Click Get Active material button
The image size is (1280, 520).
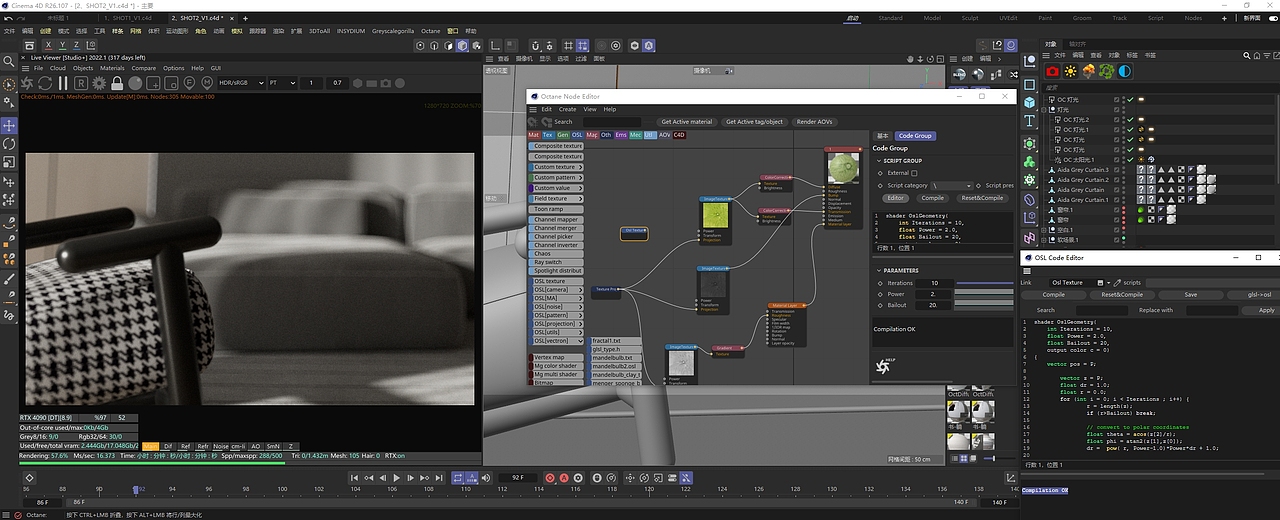(x=687, y=122)
